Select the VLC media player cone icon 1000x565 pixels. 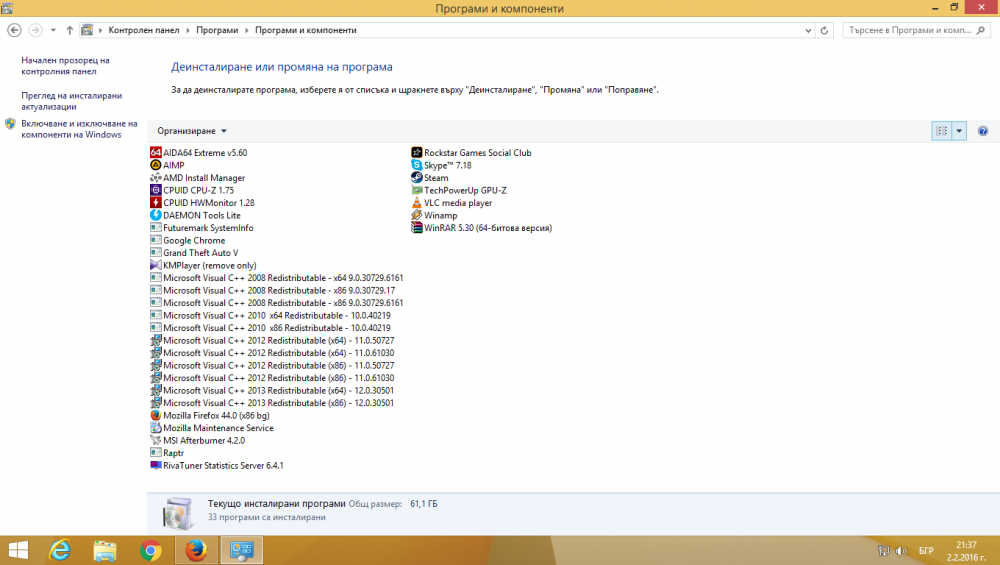pyautogui.click(x=416, y=203)
